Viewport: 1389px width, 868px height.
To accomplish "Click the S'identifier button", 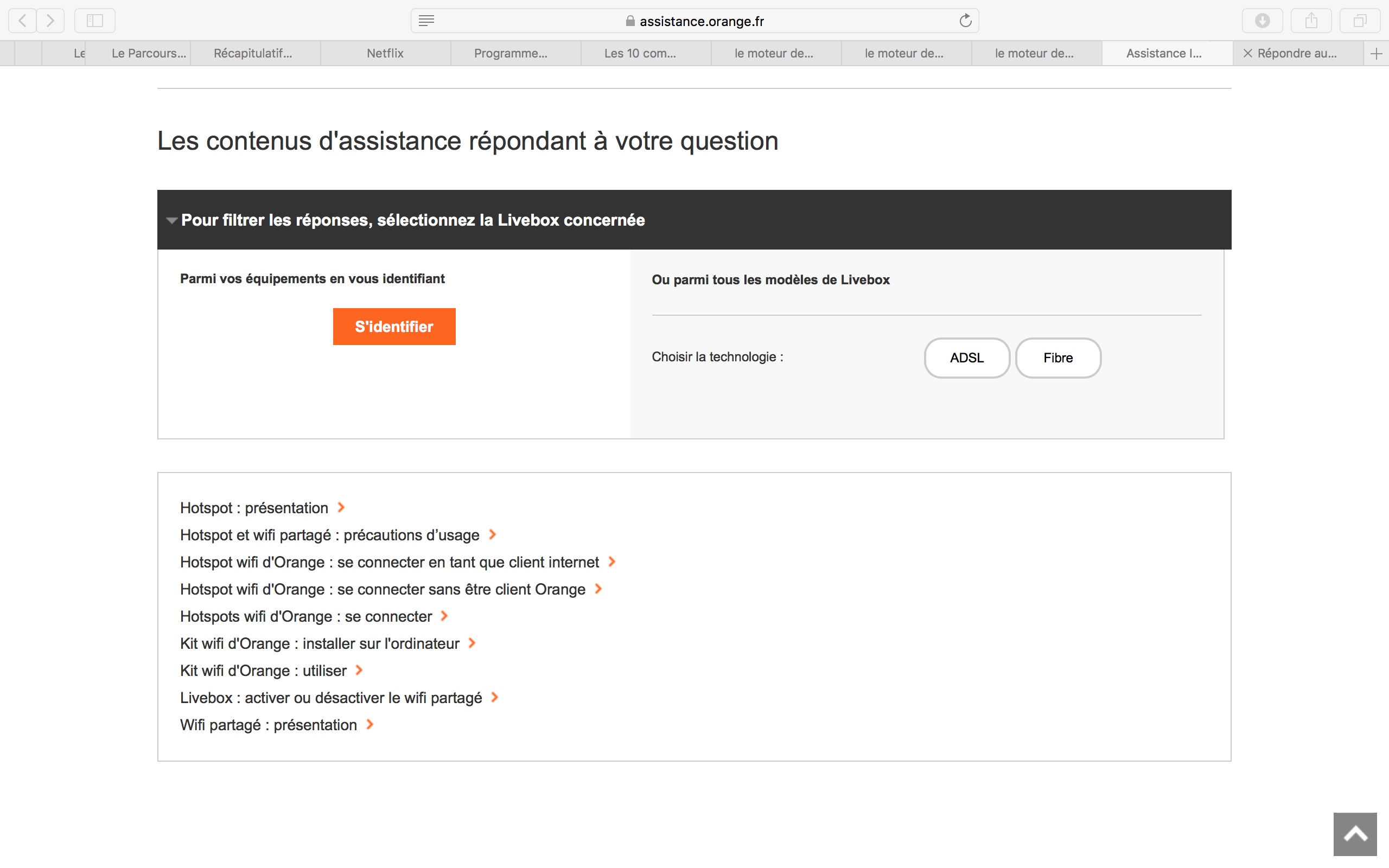I will (394, 327).
